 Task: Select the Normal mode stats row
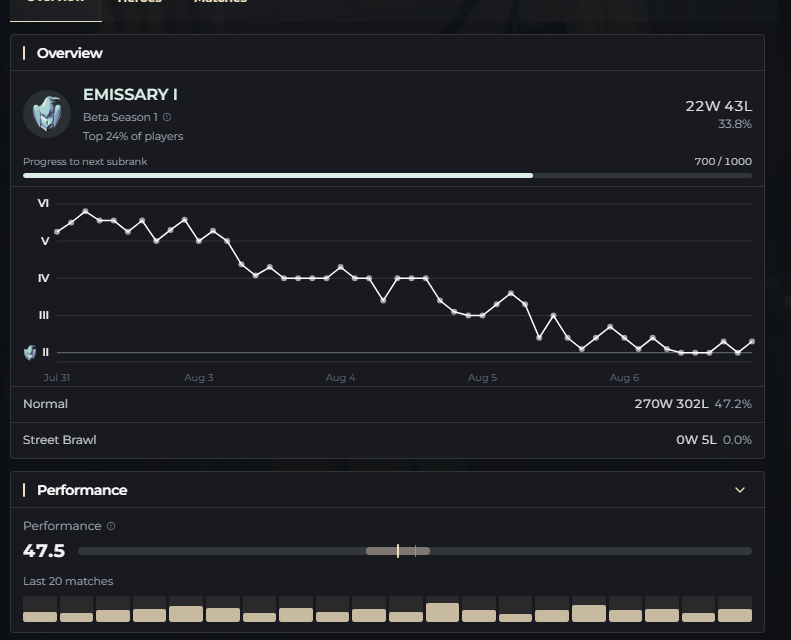[387, 404]
